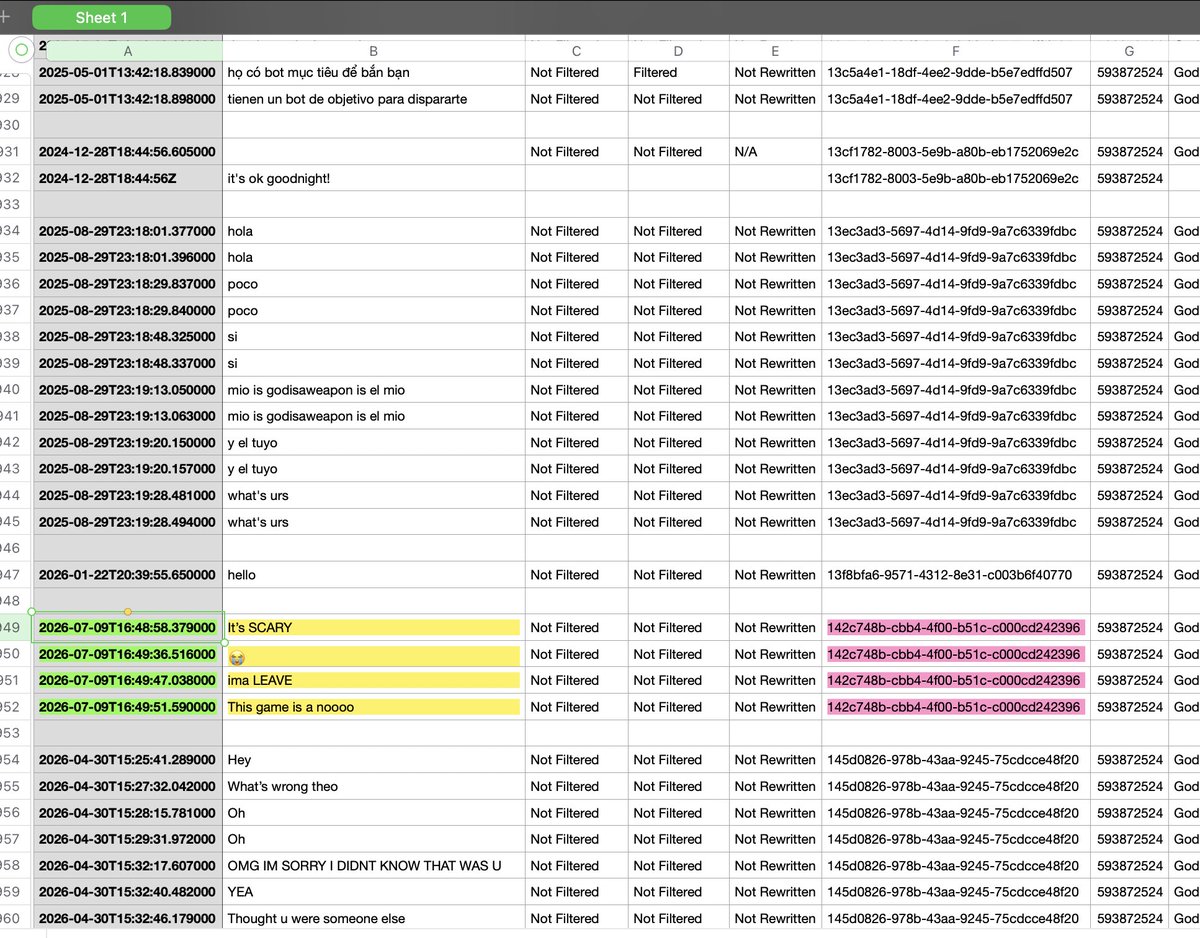1200x938 pixels.
Task: Click the "N/A" cell in column E
Action: (x=776, y=152)
